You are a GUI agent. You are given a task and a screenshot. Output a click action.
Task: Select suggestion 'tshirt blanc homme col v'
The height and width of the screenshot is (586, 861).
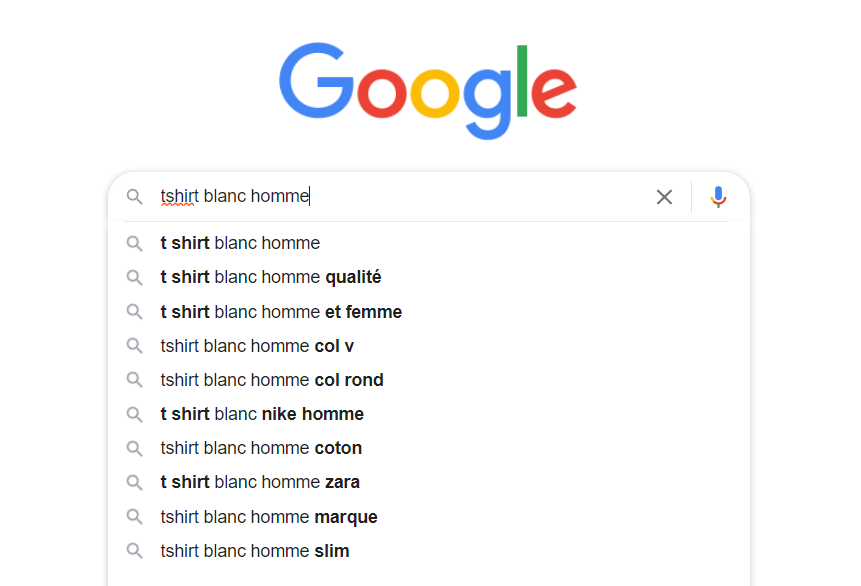click(x=428, y=346)
